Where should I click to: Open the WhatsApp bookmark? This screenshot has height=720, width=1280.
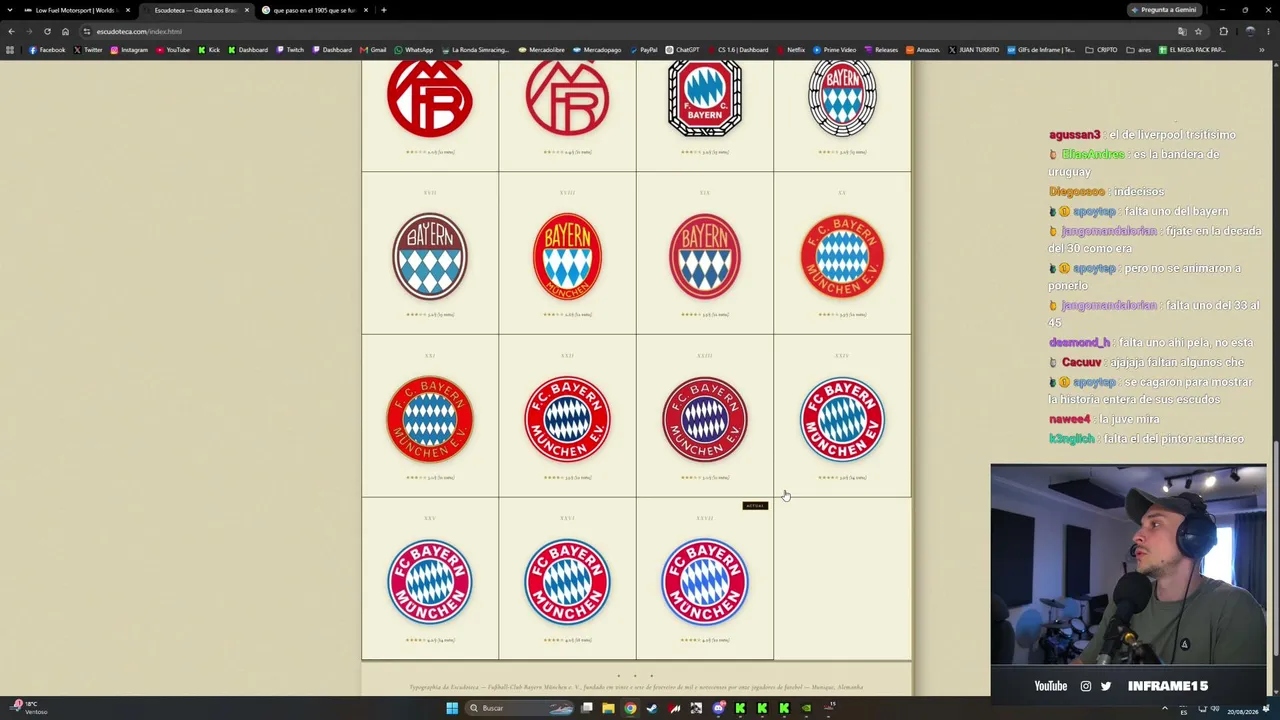[414, 50]
